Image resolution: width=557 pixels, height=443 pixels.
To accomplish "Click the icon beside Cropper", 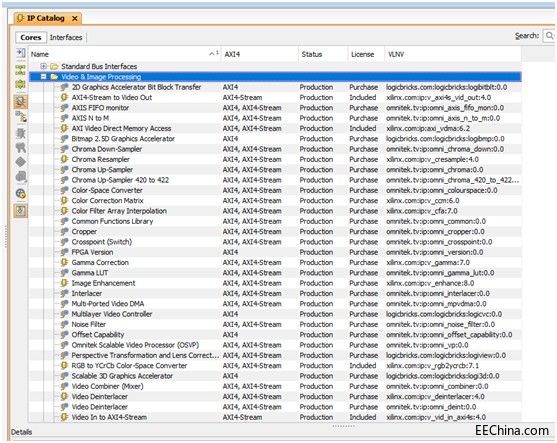I will 64,231.
